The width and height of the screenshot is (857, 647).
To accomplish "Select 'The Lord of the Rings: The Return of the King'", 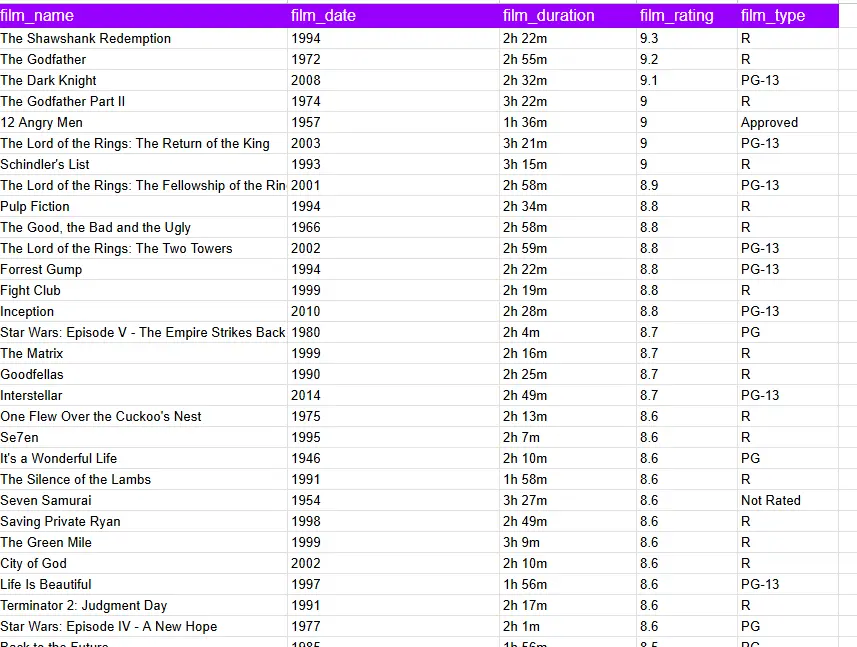I will [x=143, y=143].
